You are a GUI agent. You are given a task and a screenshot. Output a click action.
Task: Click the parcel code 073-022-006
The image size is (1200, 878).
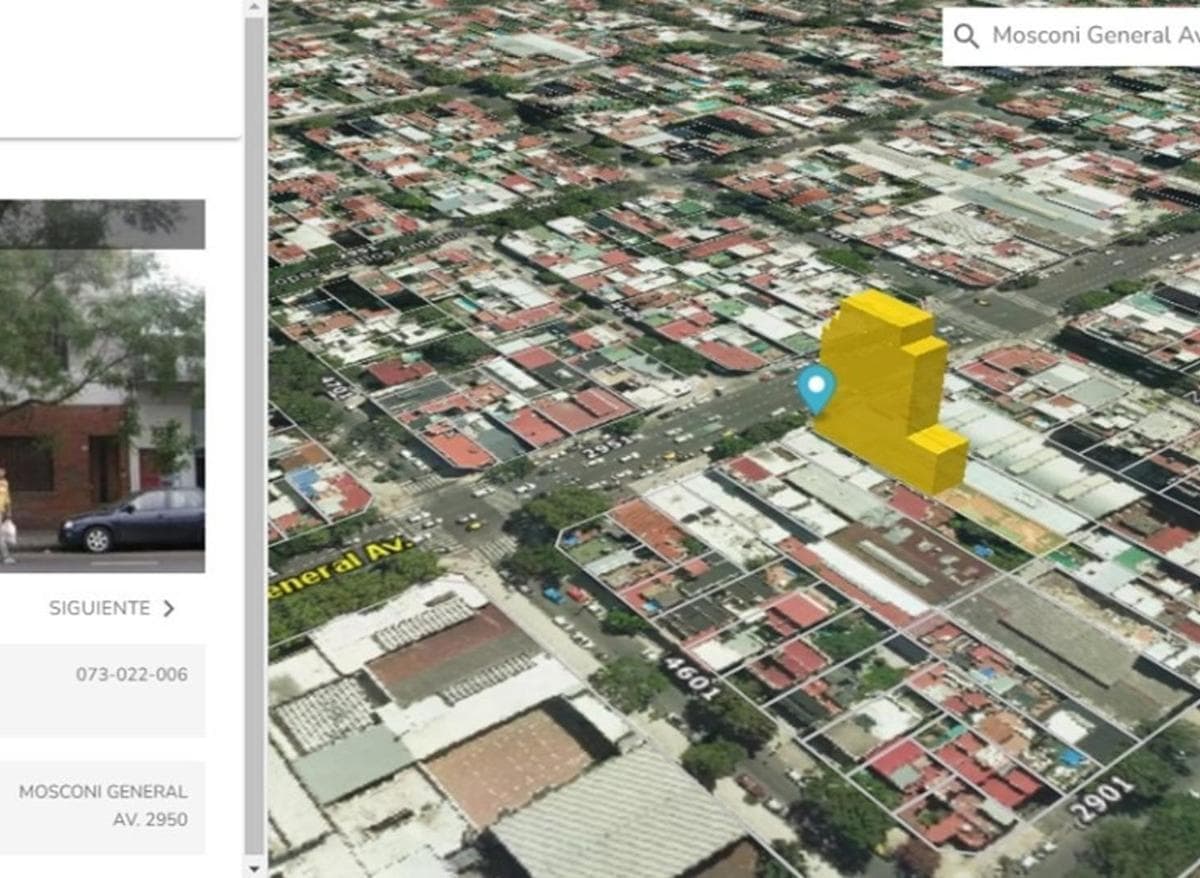pos(131,675)
